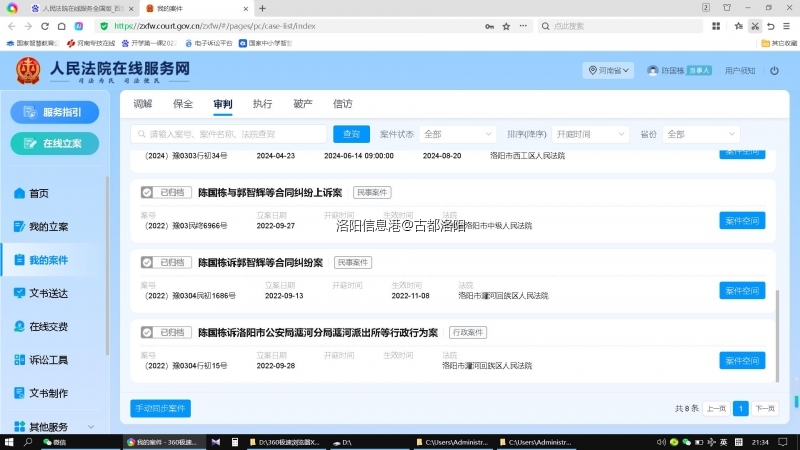Screen dimensions: 800x450
Task: Expand 其他服务 in the sidebar
Action: (x=54, y=427)
